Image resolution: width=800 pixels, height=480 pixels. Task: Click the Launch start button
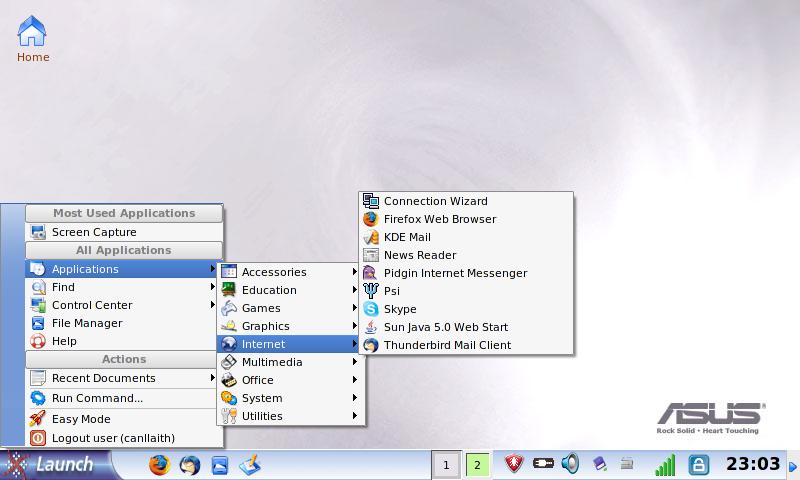54,464
